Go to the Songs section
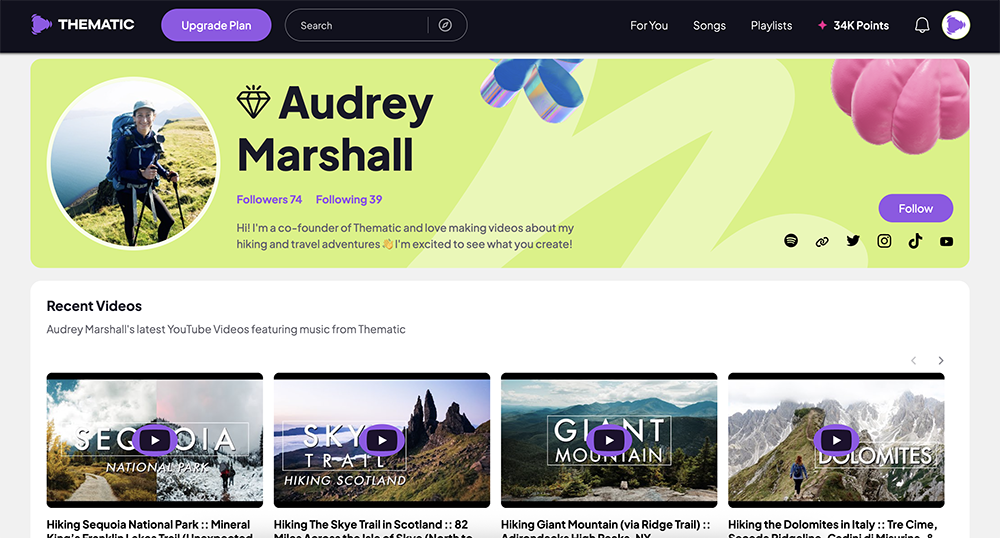The width and height of the screenshot is (1000, 538). pyautogui.click(x=709, y=25)
